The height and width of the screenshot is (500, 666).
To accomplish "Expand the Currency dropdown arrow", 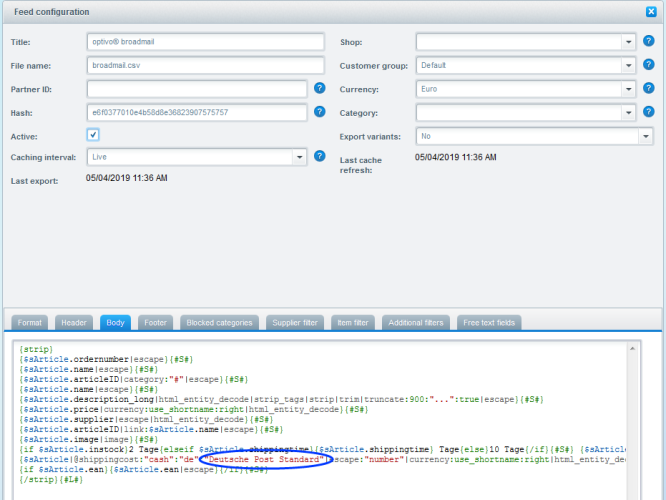I will (x=628, y=89).
